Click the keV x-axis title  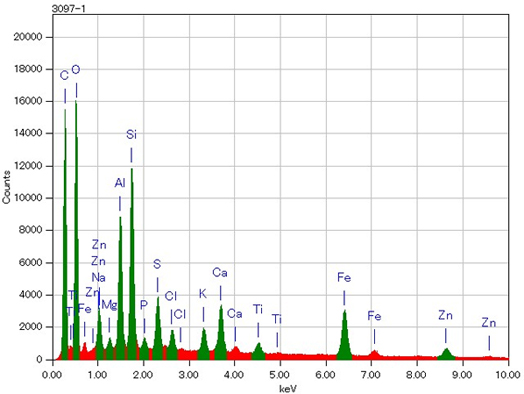click(x=288, y=389)
